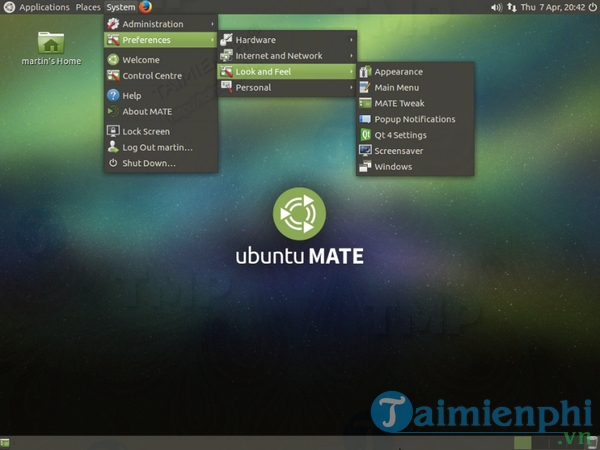Click the Log Out user icon
This screenshot has height=450, width=600.
click(113, 147)
